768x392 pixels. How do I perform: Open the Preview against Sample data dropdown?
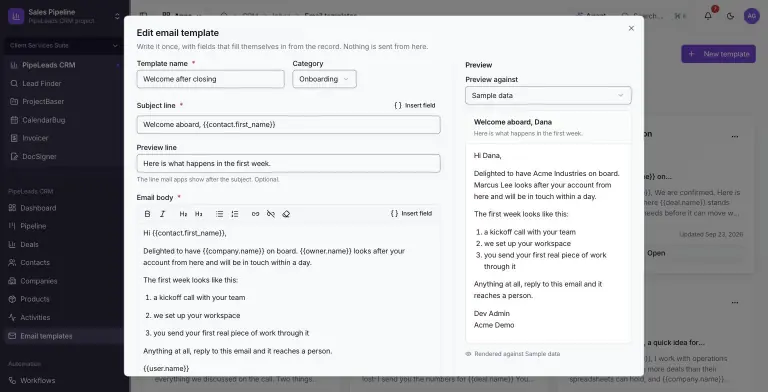pos(548,96)
